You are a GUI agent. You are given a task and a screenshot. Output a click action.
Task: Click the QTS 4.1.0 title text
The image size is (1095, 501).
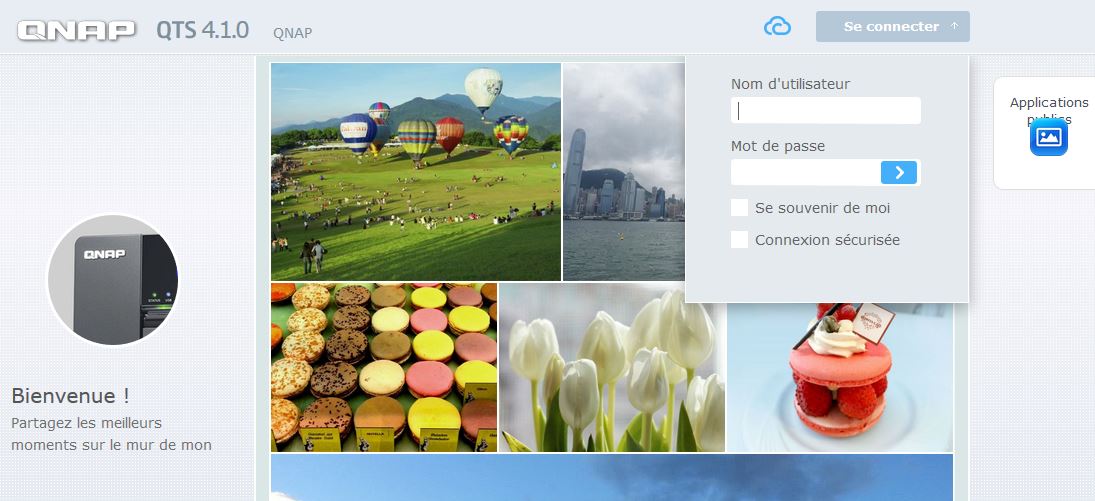pyautogui.click(x=203, y=30)
